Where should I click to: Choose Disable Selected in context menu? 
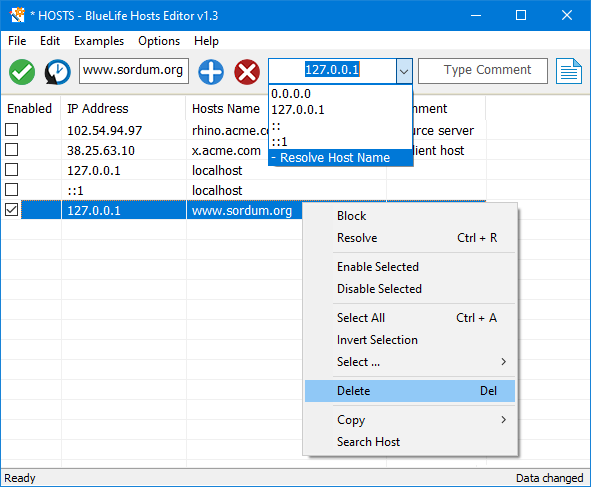click(x=410, y=289)
